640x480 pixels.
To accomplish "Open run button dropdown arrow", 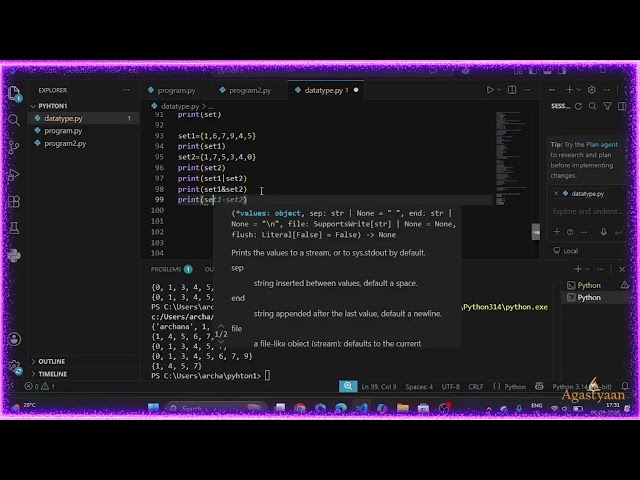I will pyautogui.click(x=499, y=90).
